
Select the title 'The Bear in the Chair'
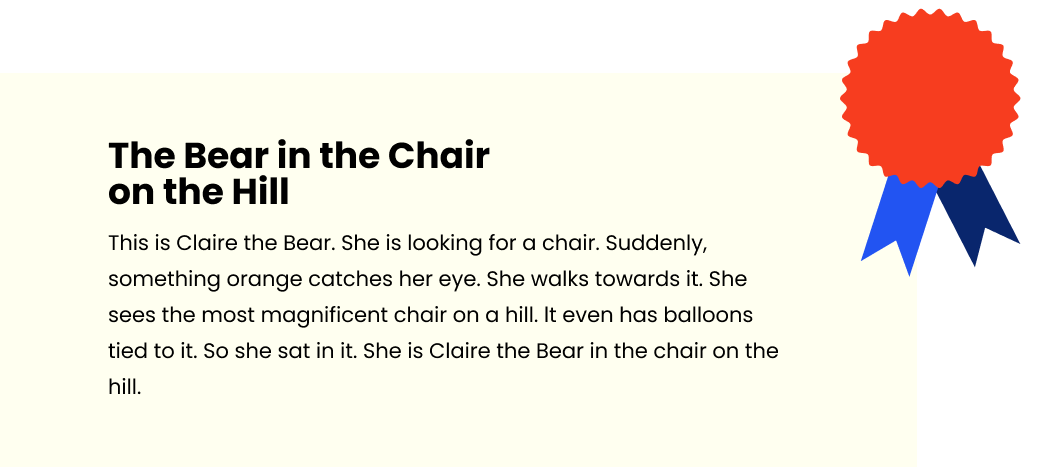click(x=299, y=156)
